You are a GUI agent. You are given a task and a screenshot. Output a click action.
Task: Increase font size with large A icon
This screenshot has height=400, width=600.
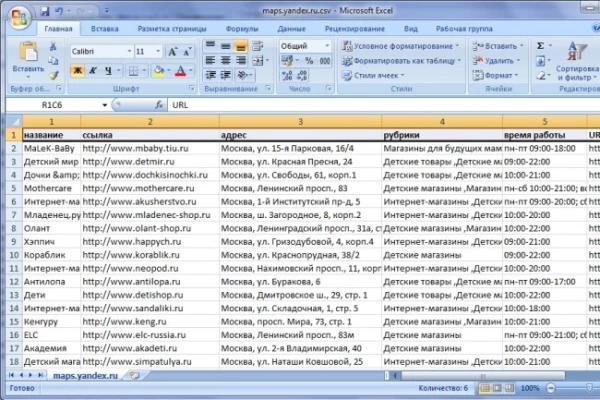click(172, 52)
